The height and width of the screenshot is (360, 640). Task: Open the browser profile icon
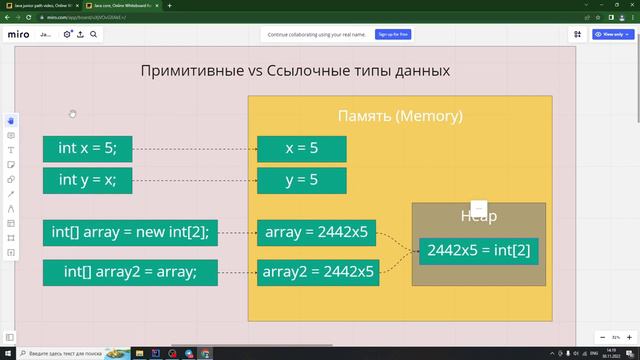pyautogui.click(x=622, y=18)
